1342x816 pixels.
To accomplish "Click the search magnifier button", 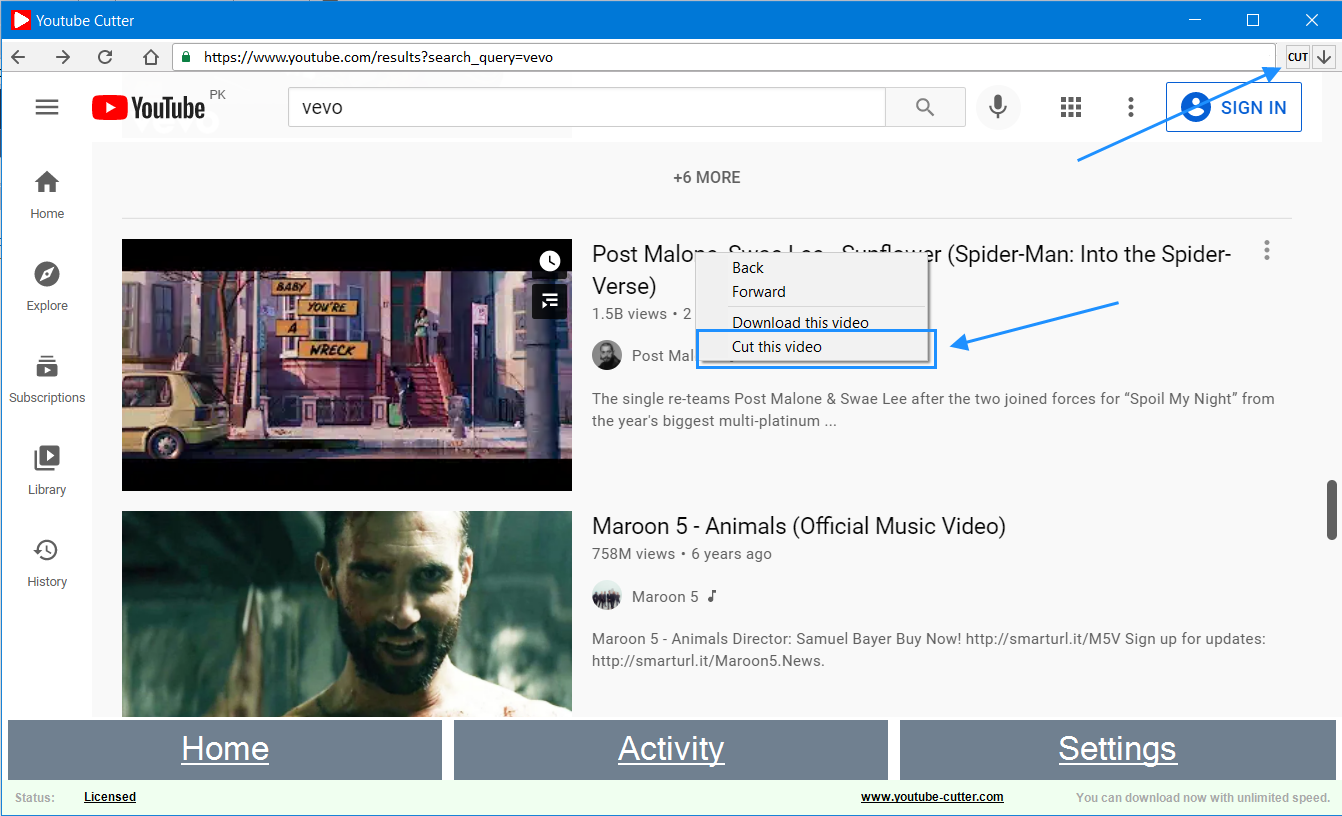I will click(x=925, y=107).
